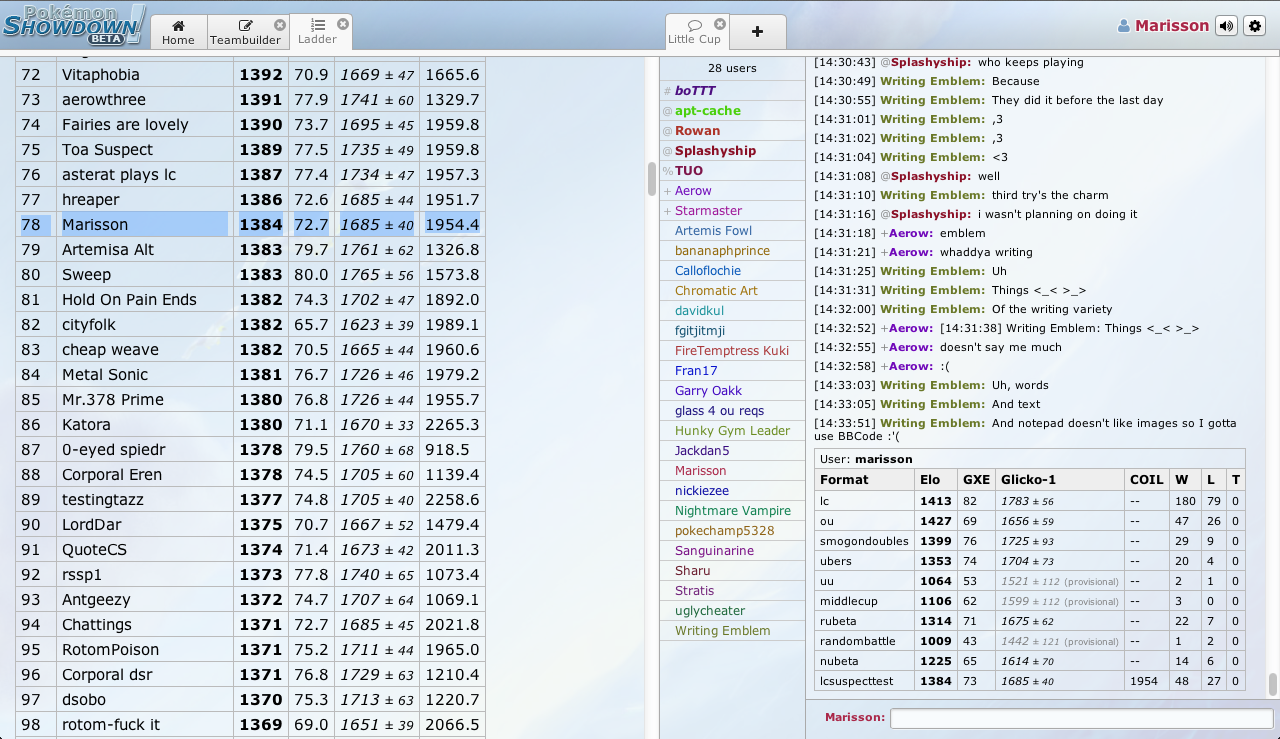1280x739 pixels.
Task: Click the plus button to join room
Action: pos(757,32)
